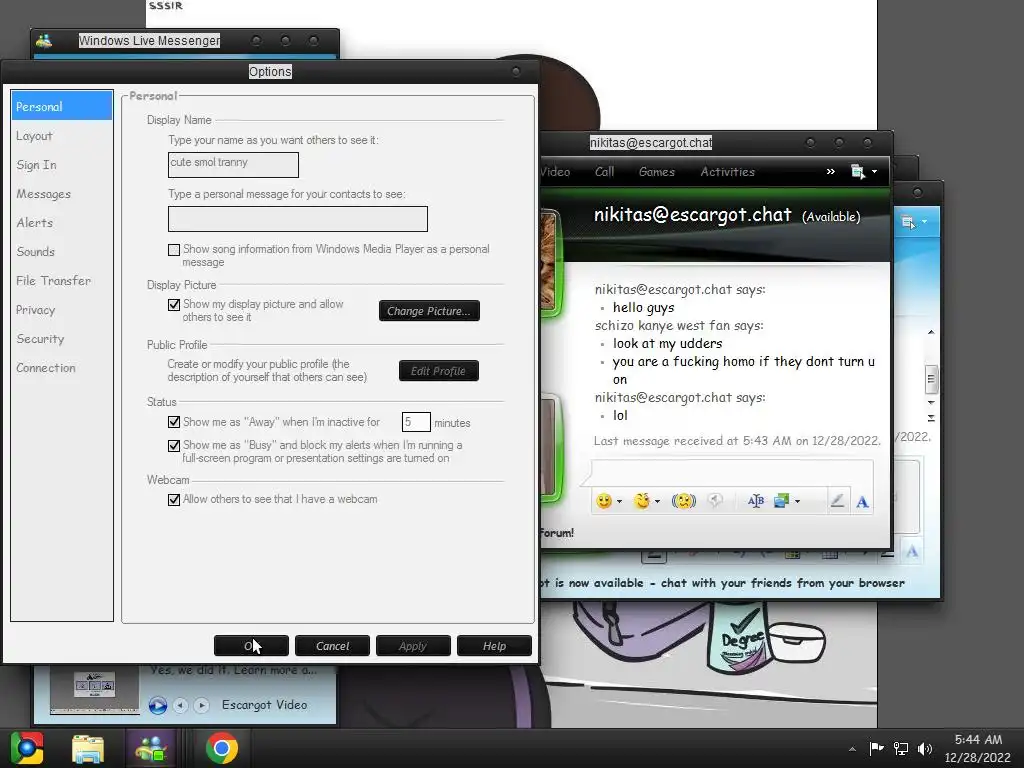This screenshot has height=768, width=1024.
Task: Click Help in Options dialog
Action: click(494, 646)
